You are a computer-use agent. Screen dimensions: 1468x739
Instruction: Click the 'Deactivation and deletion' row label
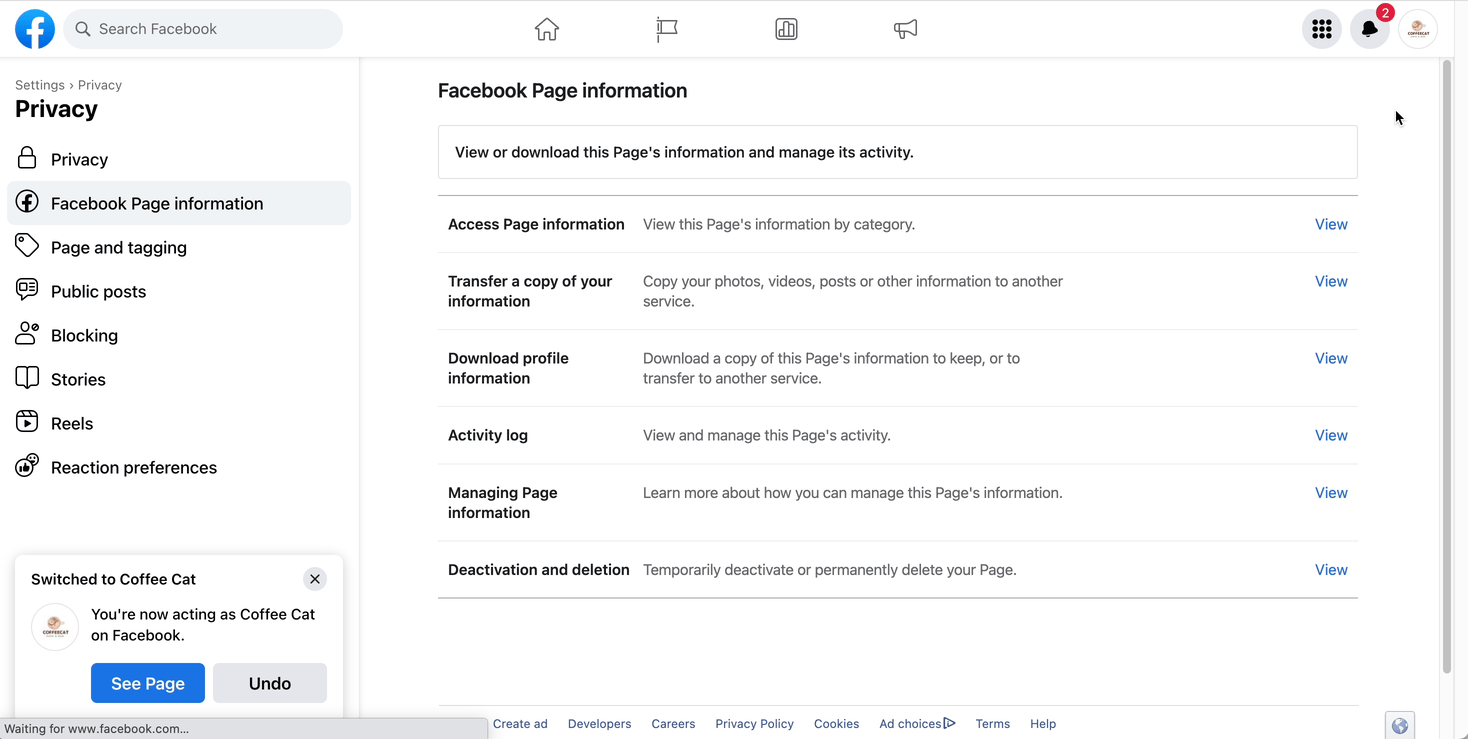(x=539, y=570)
